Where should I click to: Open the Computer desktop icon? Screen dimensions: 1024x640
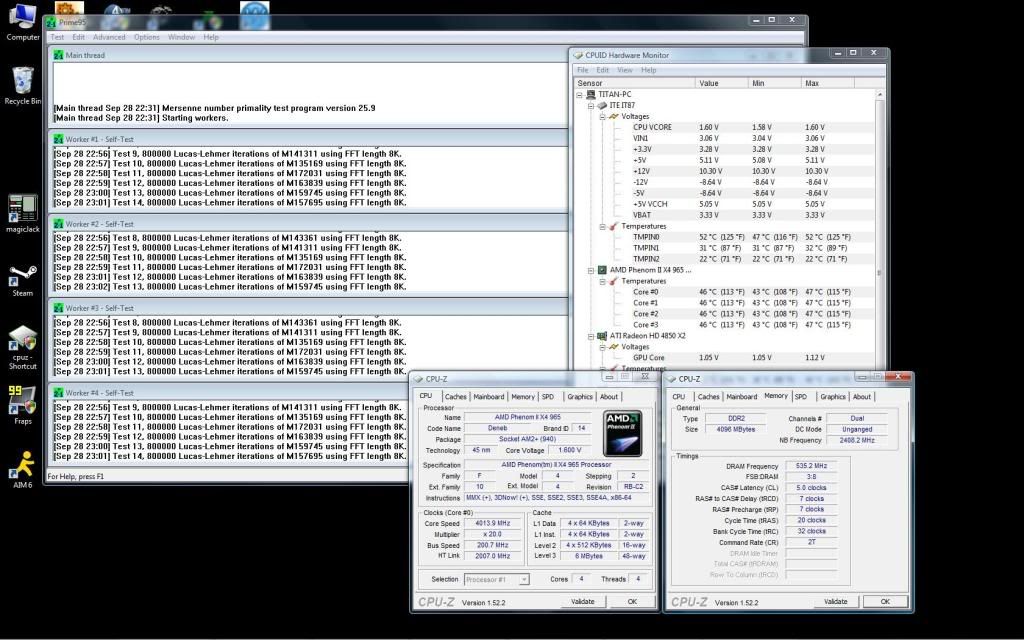tap(22, 18)
